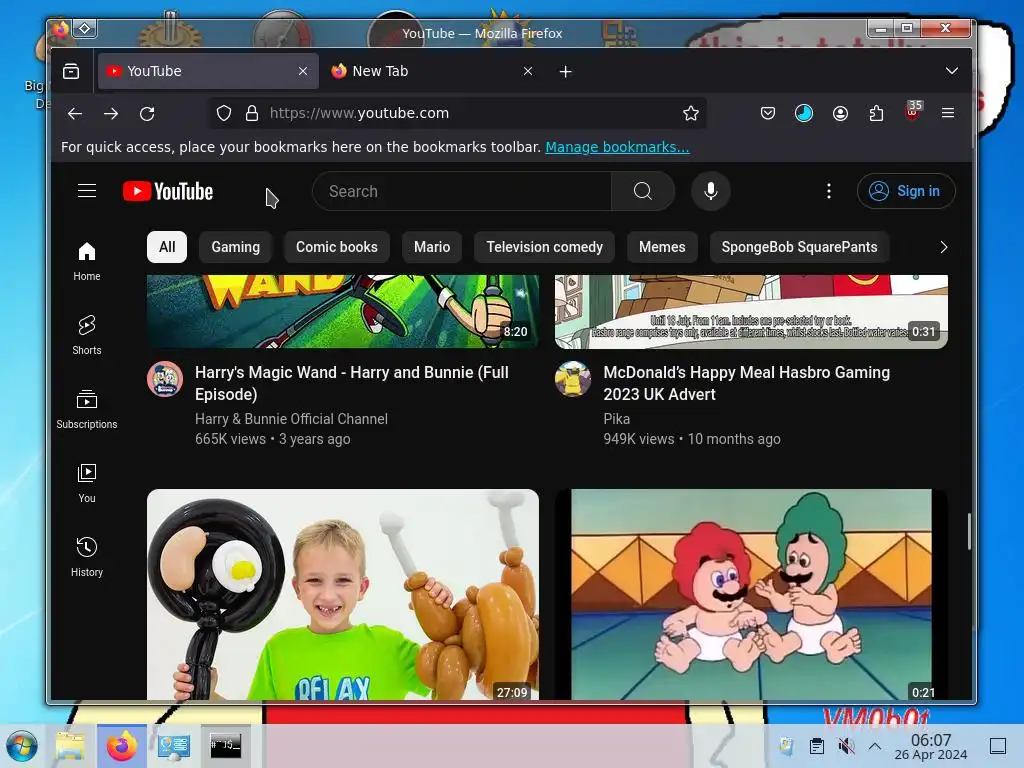Select the Memes filter chip

662,247
